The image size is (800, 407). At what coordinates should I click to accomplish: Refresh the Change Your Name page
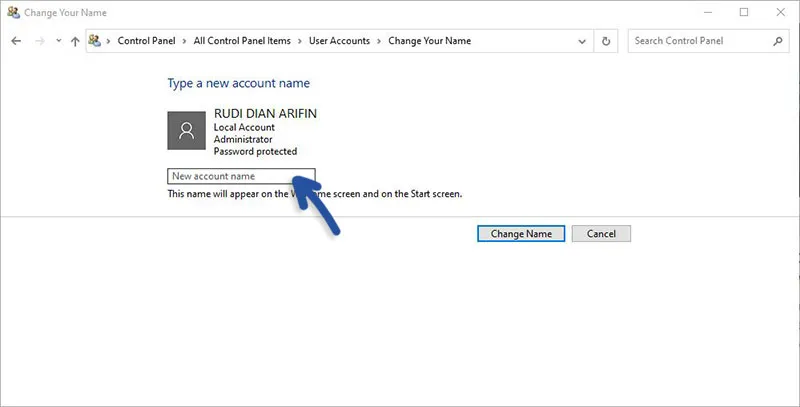tap(606, 41)
